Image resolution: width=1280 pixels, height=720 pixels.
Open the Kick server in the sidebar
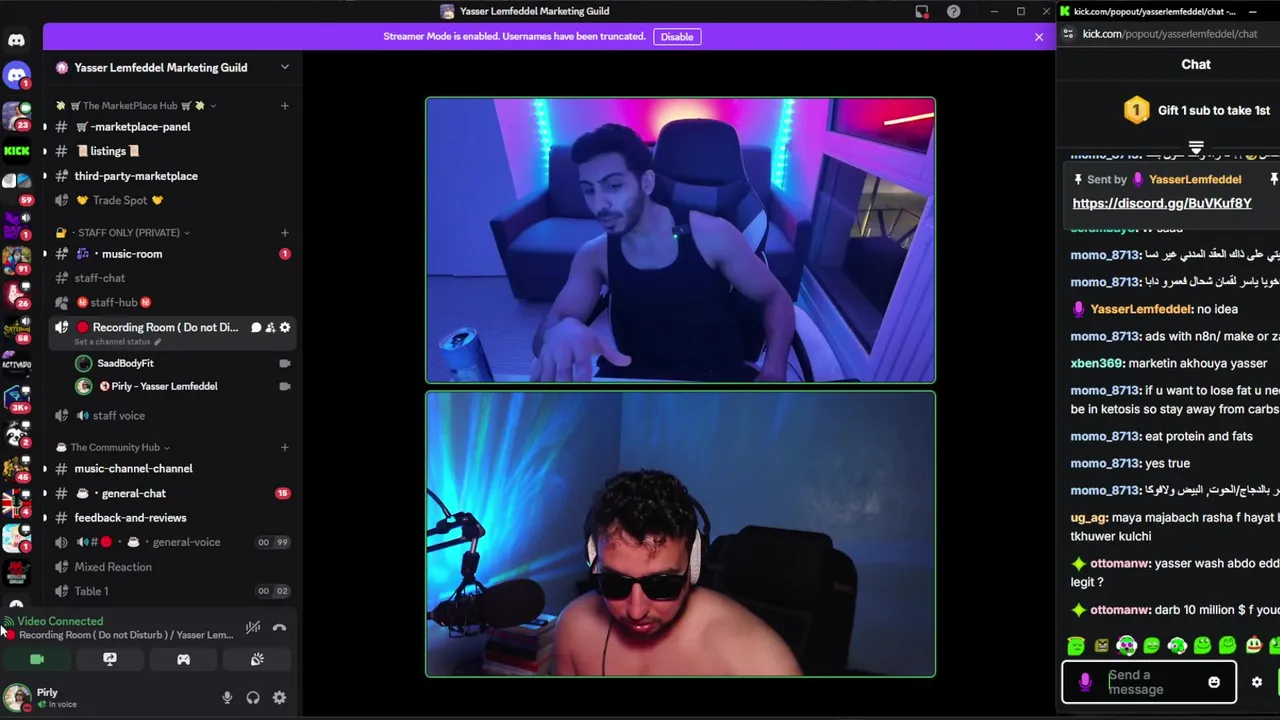point(16,151)
